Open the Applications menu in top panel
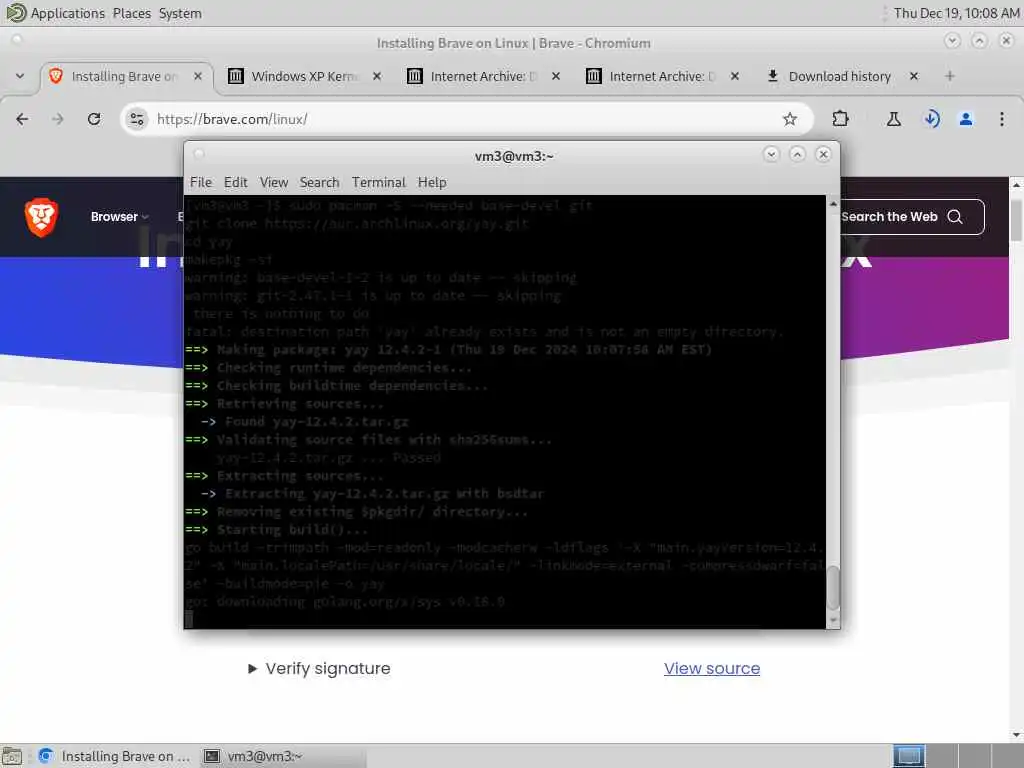1024x768 pixels. (x=67, y=13)
